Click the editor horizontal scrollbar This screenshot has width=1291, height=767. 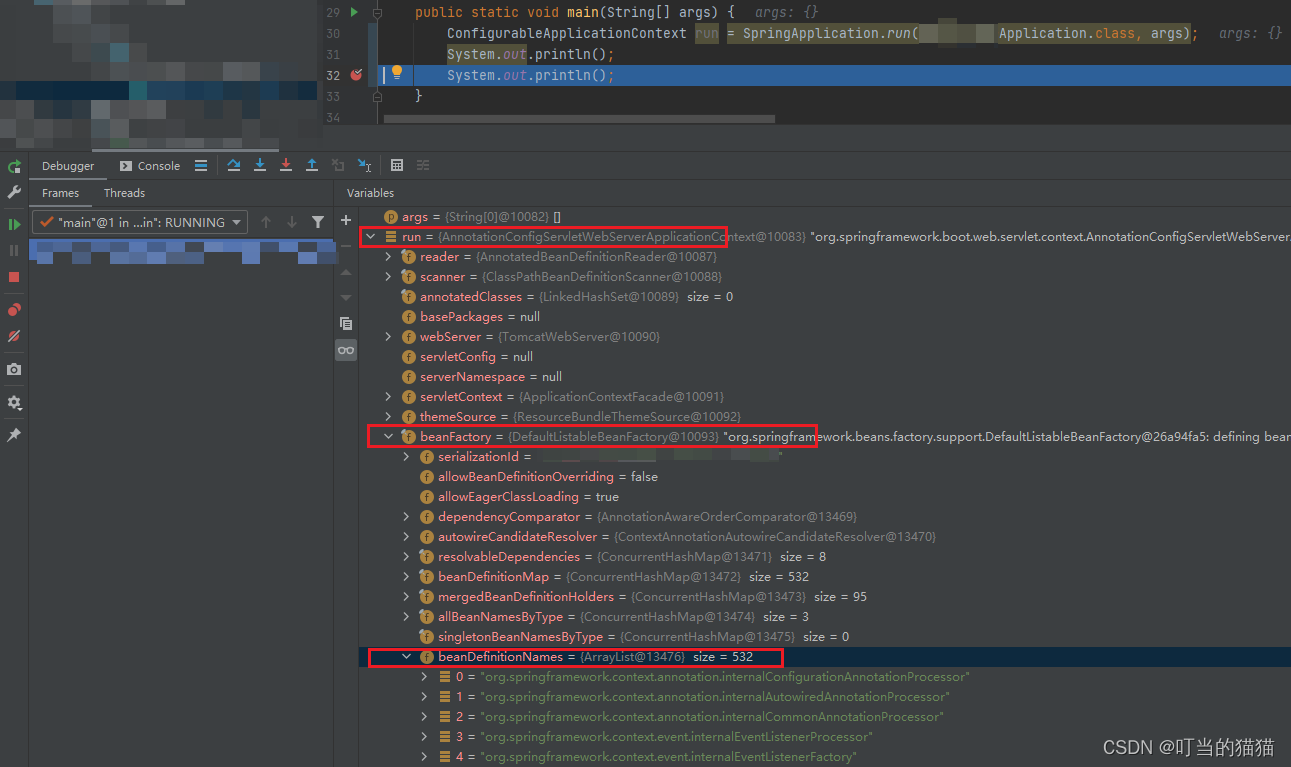[579, 119]
